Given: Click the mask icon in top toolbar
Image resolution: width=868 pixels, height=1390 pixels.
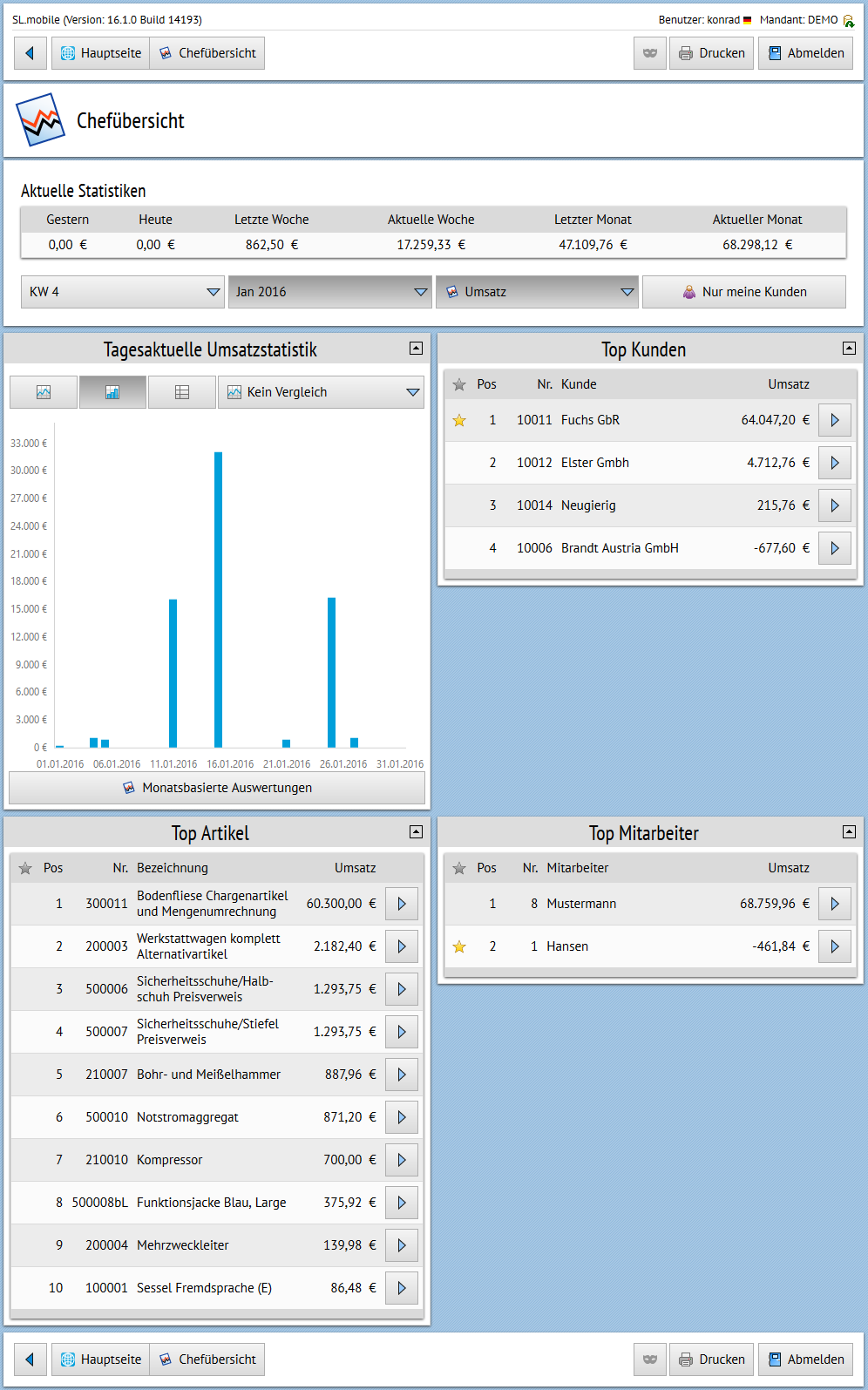Looking at the screenshot, I should point(649,53).
